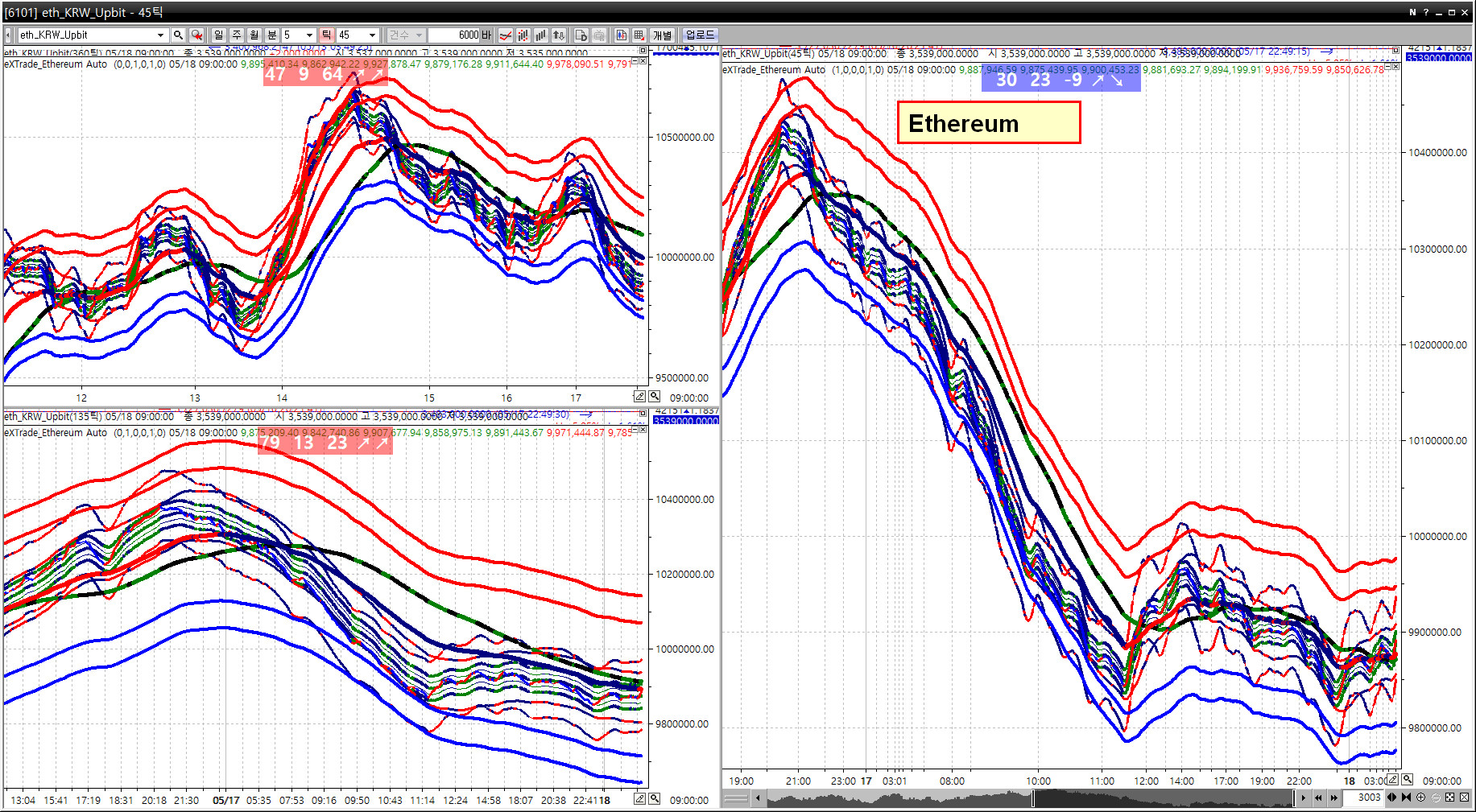Click the expand horizontal diamond arrows icon

click(1391, 798)
